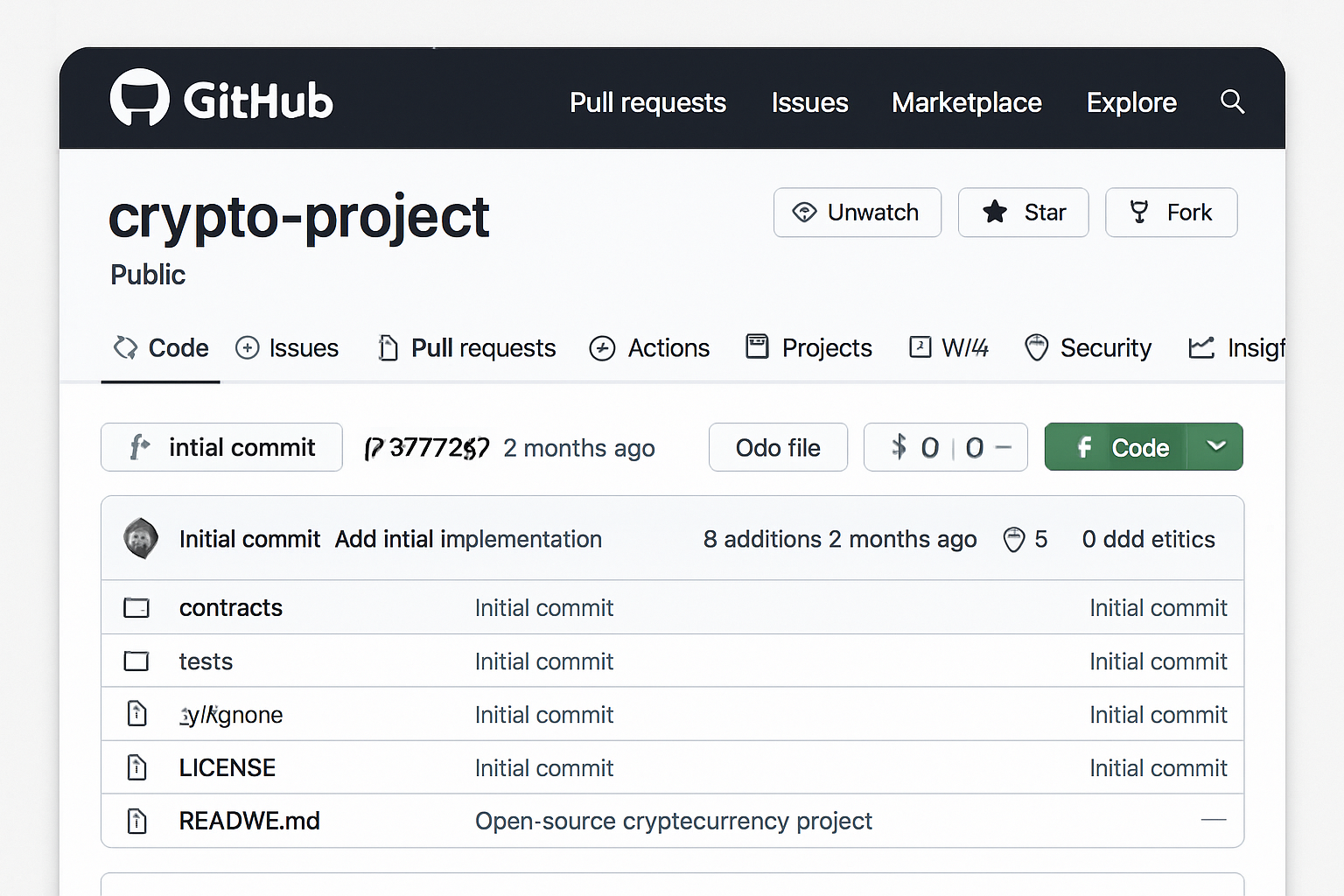The height and width of the screenshot is (896, 1344).
Task: Click the fork button to fork repository
Action: tap(1171, 213)
